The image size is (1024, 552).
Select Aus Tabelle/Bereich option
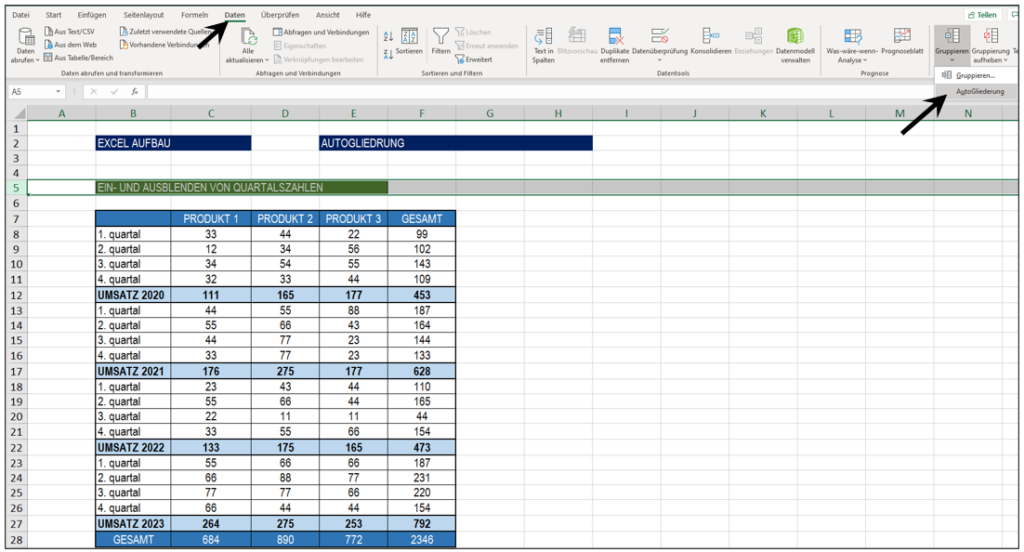coord(78,57)
